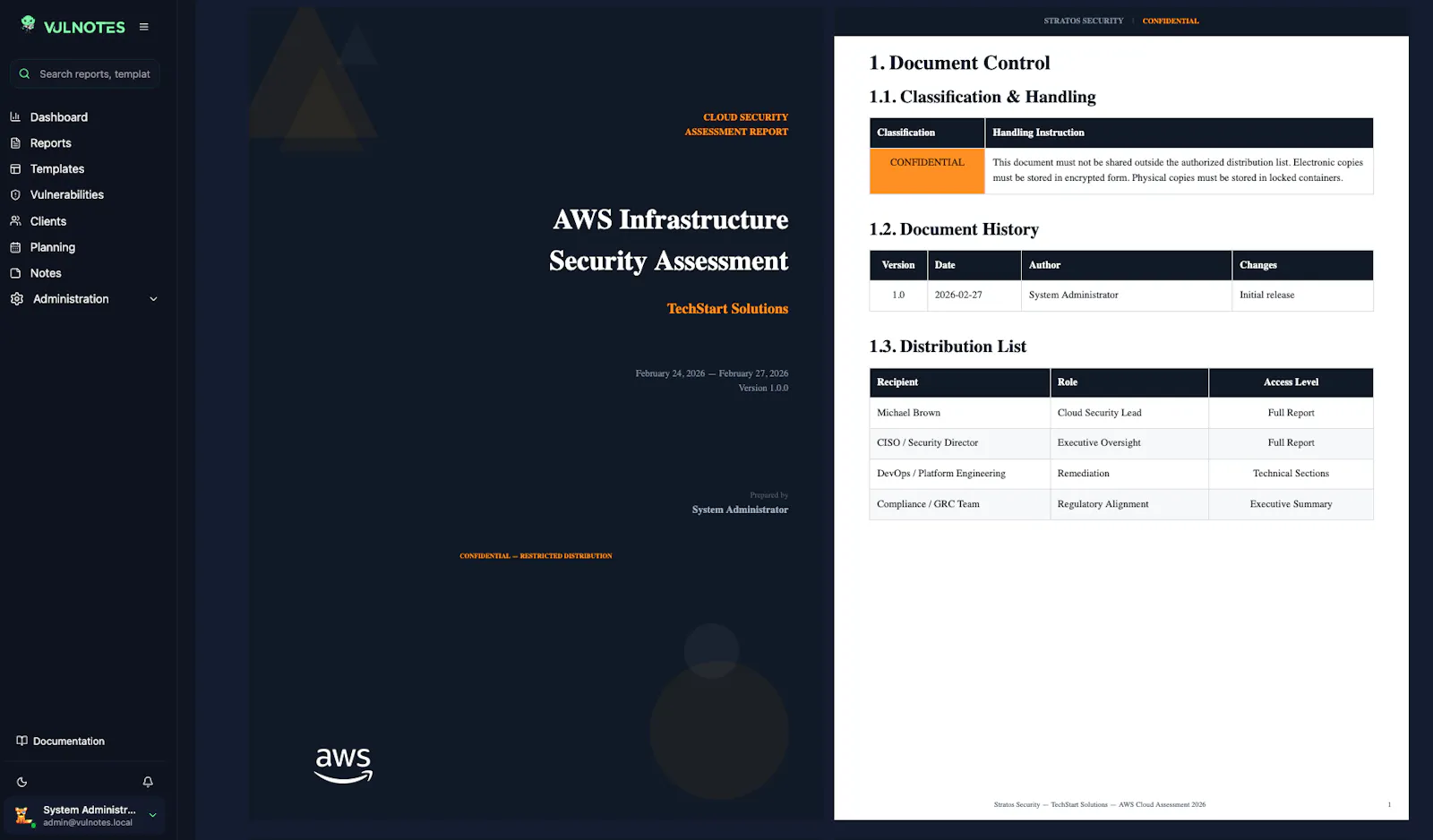Click the page footer 'AWS Cloud Assessment 2026'
This screenshot has width=1433, height=840.
click(x=1162, y=804)
